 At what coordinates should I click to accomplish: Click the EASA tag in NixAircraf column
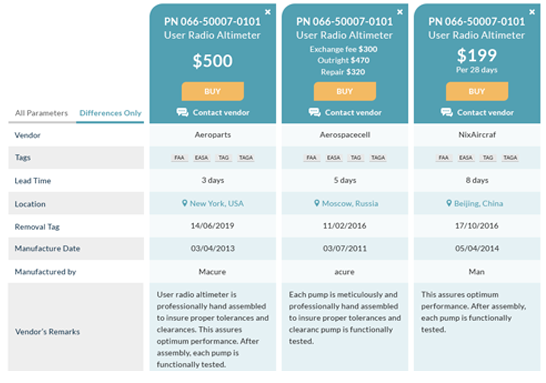[x=466, y=158]
